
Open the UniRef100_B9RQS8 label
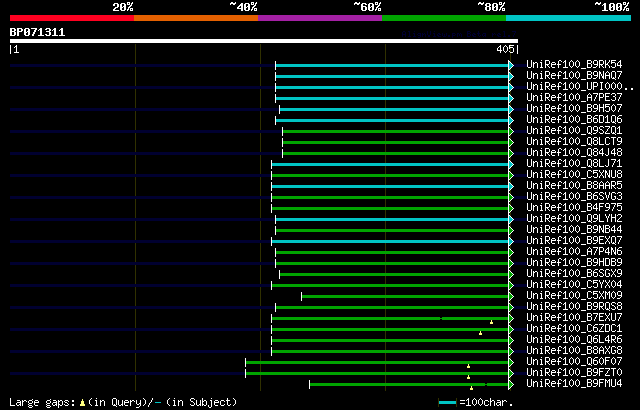click(x=574, y=307)
